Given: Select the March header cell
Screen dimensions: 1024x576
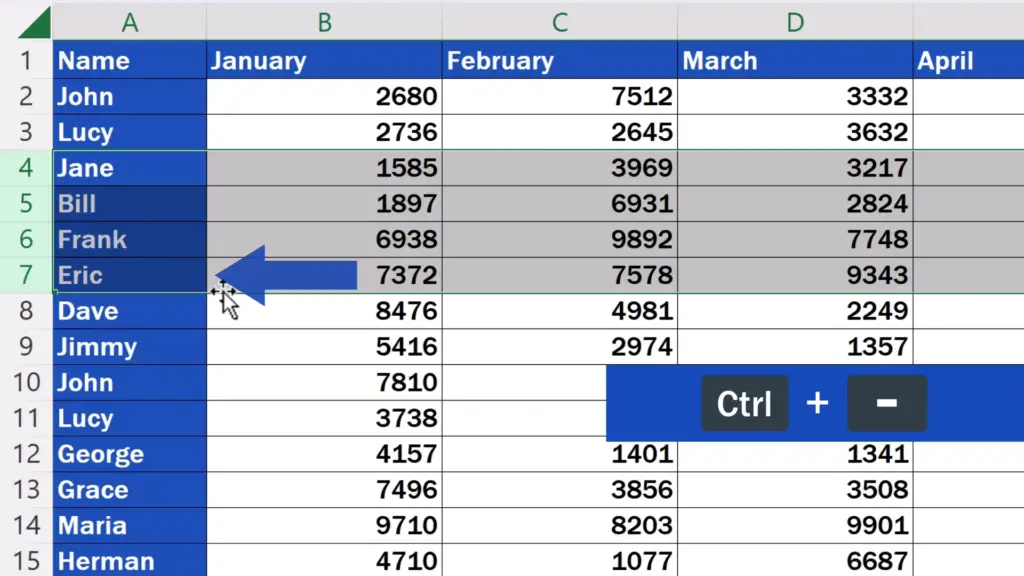Looking at the screenshot, I should click(795, 60).
